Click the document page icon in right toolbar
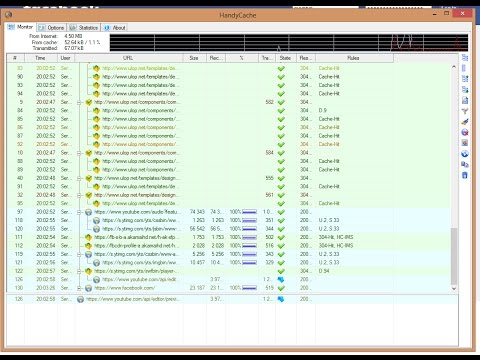The height and width of the screenshot is (360, 480). [x=465, y=100]
